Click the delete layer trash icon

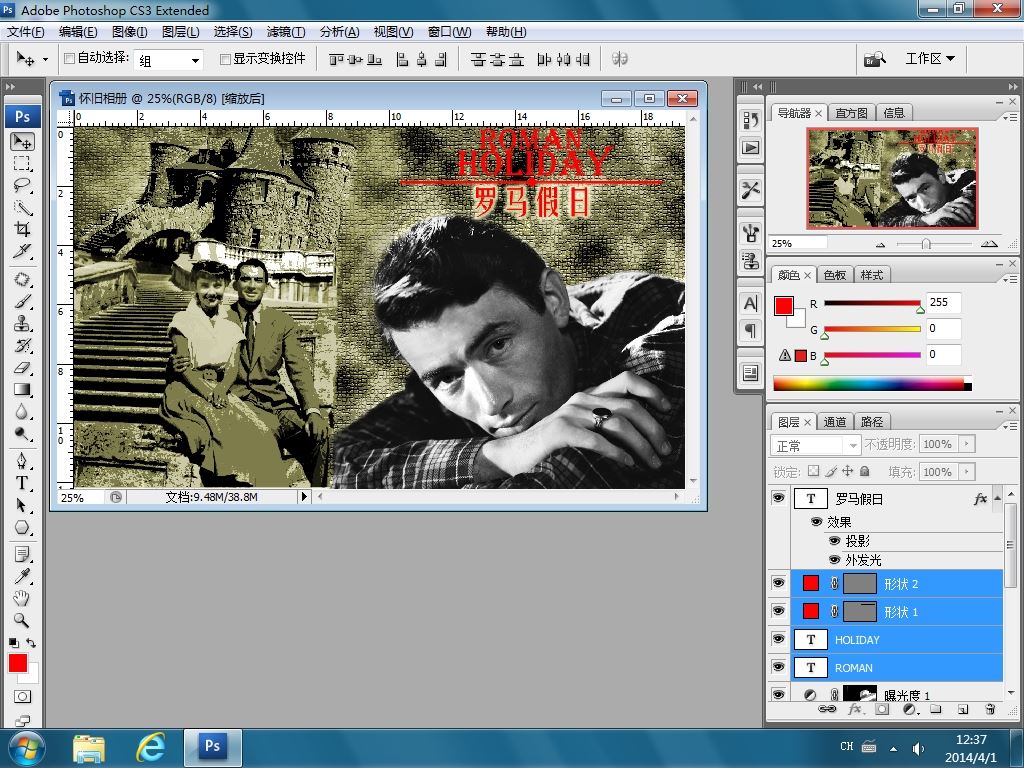point(989,709)
